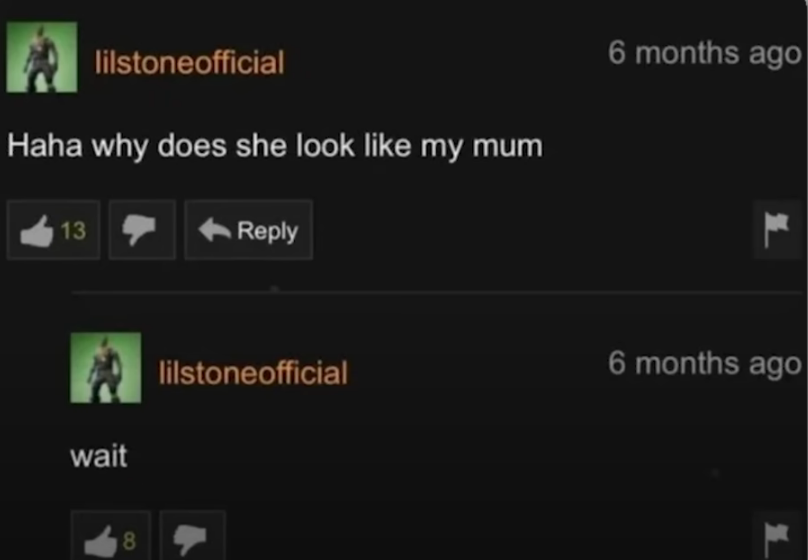Thumbs down the "wait" reply
This screenshot has width=808, height=560.
pos(192,536)
